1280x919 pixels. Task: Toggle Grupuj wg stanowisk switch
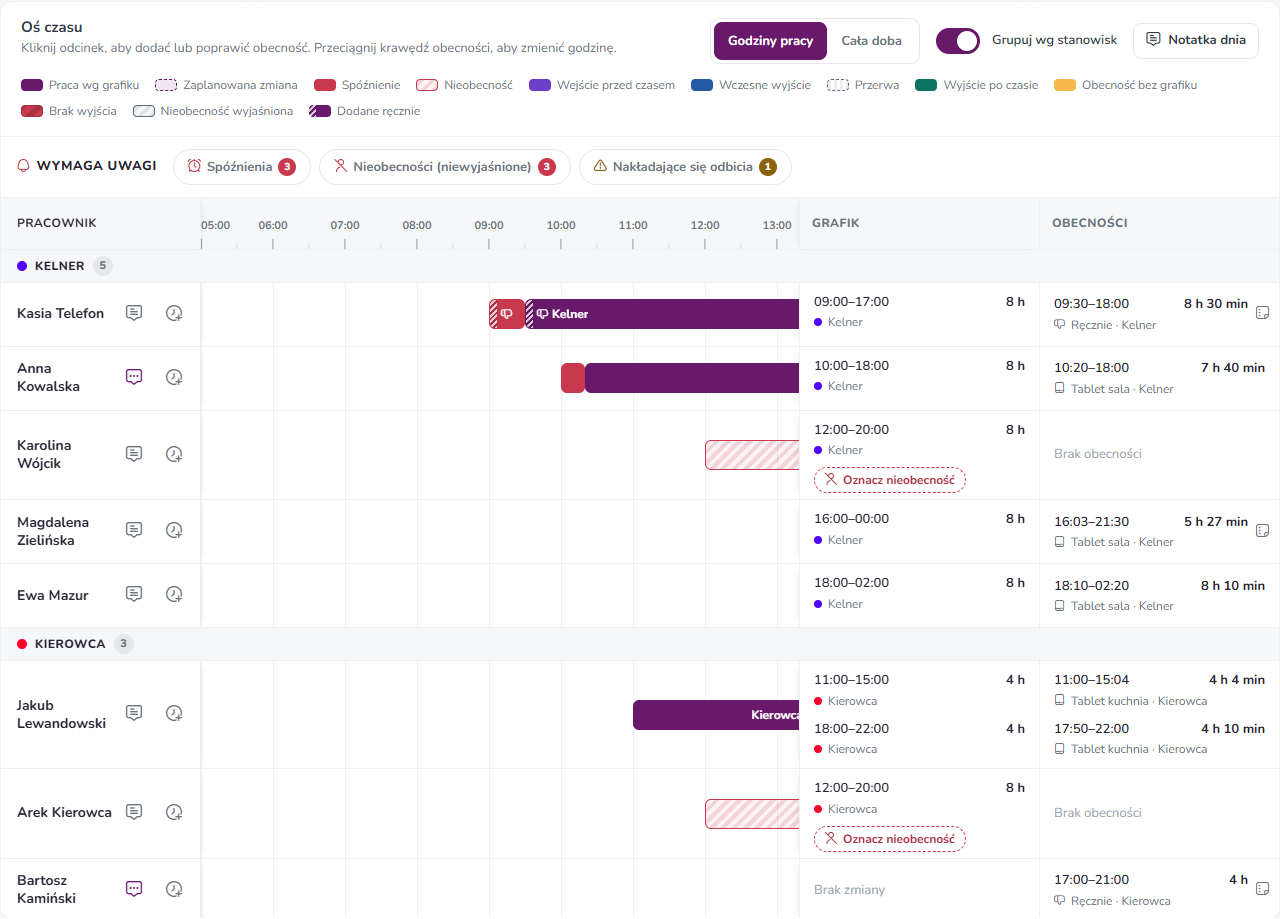click(958, 41)
